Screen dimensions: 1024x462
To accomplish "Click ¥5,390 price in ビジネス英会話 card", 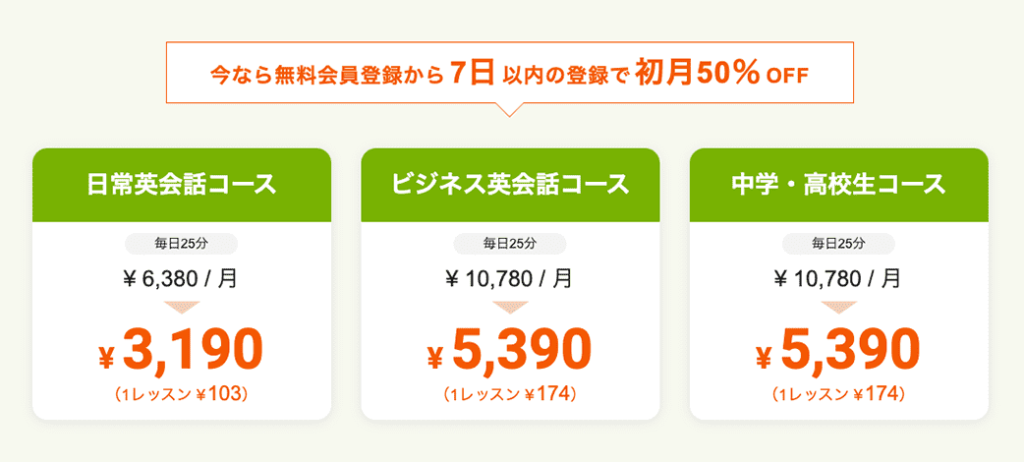I will (509, 350).
